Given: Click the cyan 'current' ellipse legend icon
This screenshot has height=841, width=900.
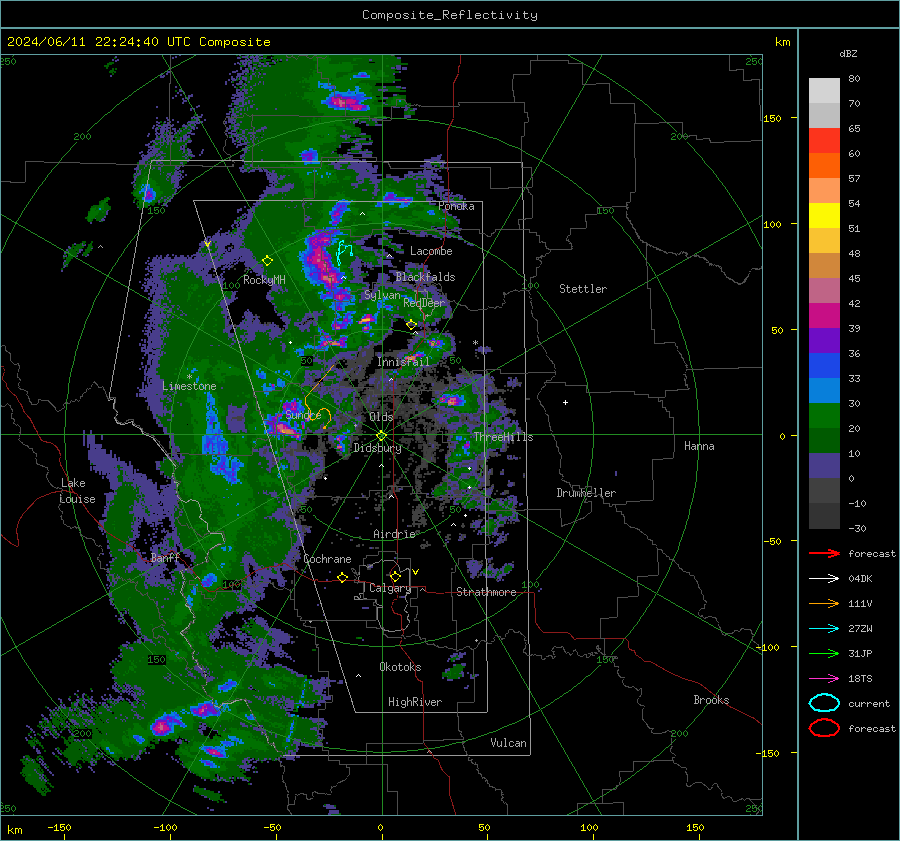Looking at the screenshot, I should (x=824, y=703).
